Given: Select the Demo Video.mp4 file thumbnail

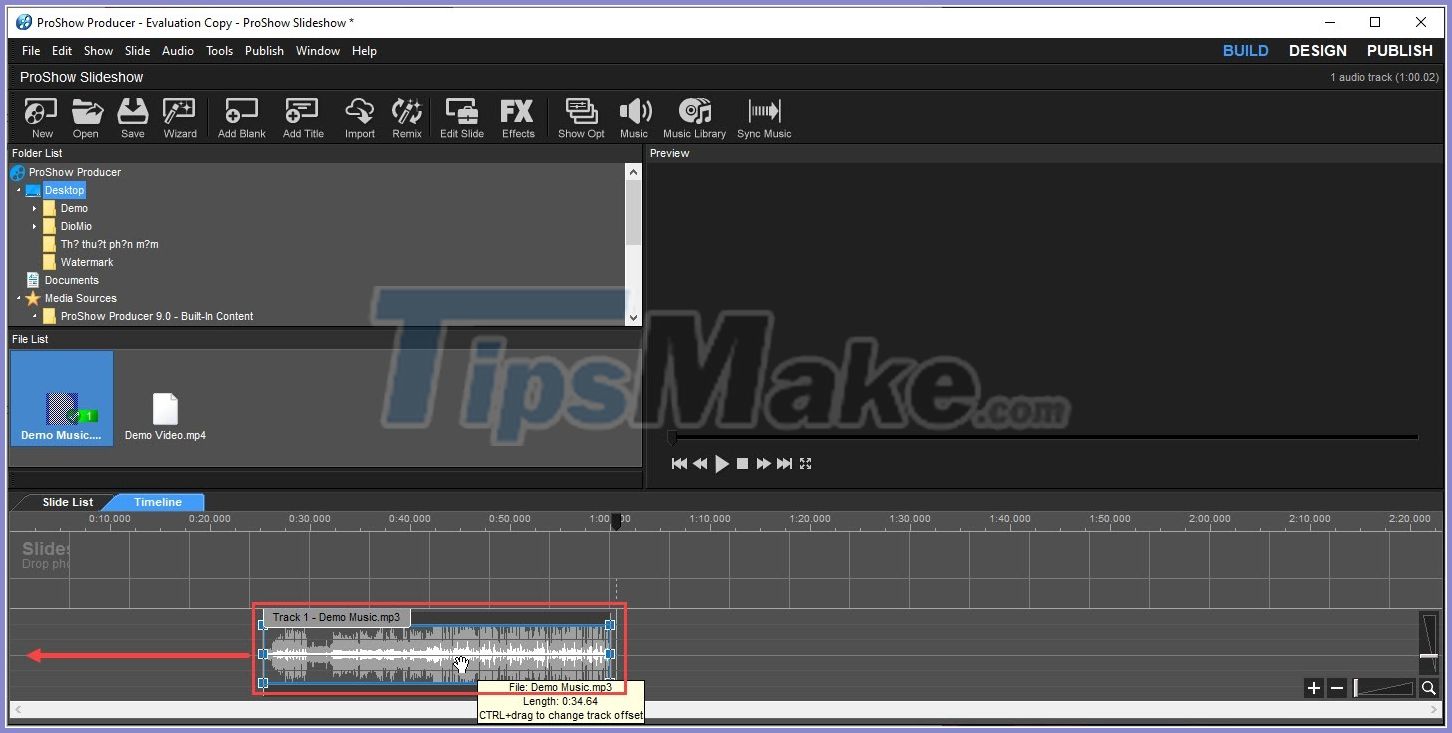Looking at the screenshot, I should click(165, 408).
